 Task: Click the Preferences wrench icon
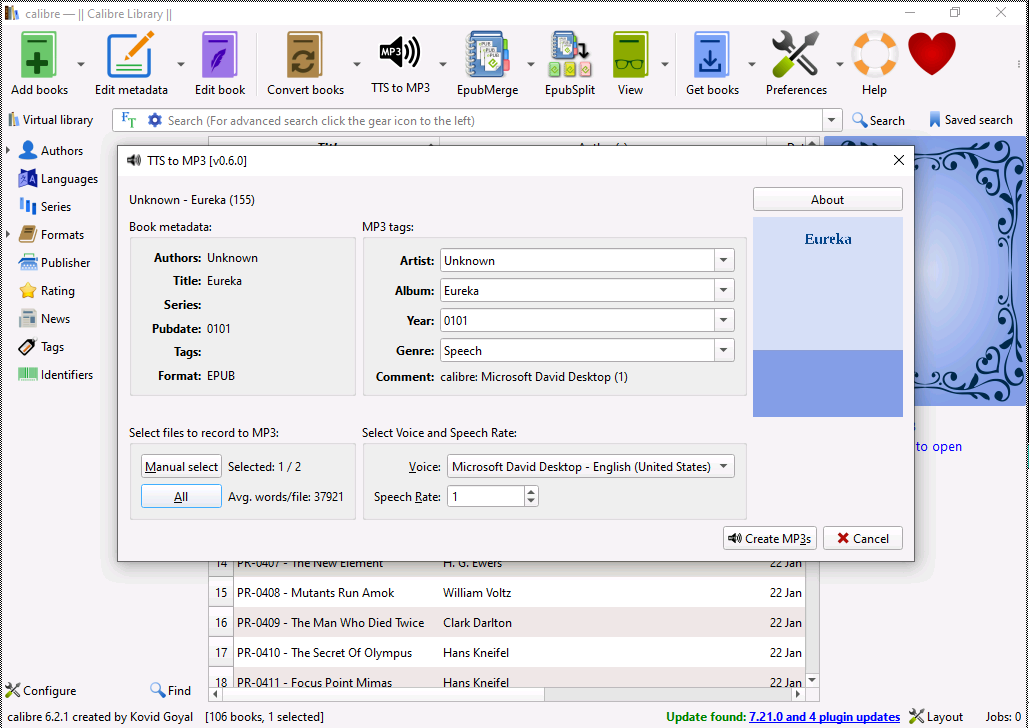795,56
